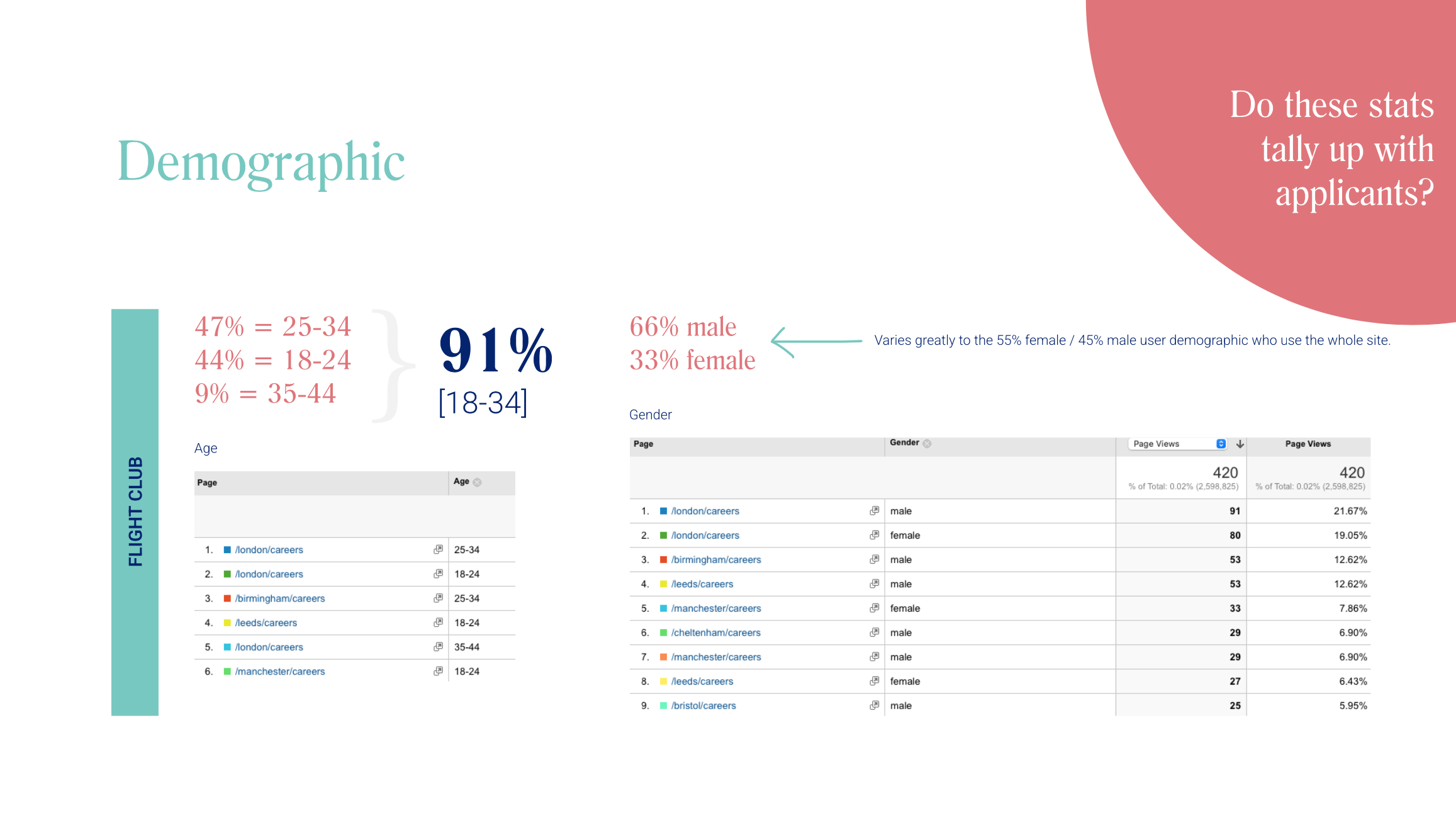
Task: Click the page views count 80
Action: click(x=1235, y=535)
